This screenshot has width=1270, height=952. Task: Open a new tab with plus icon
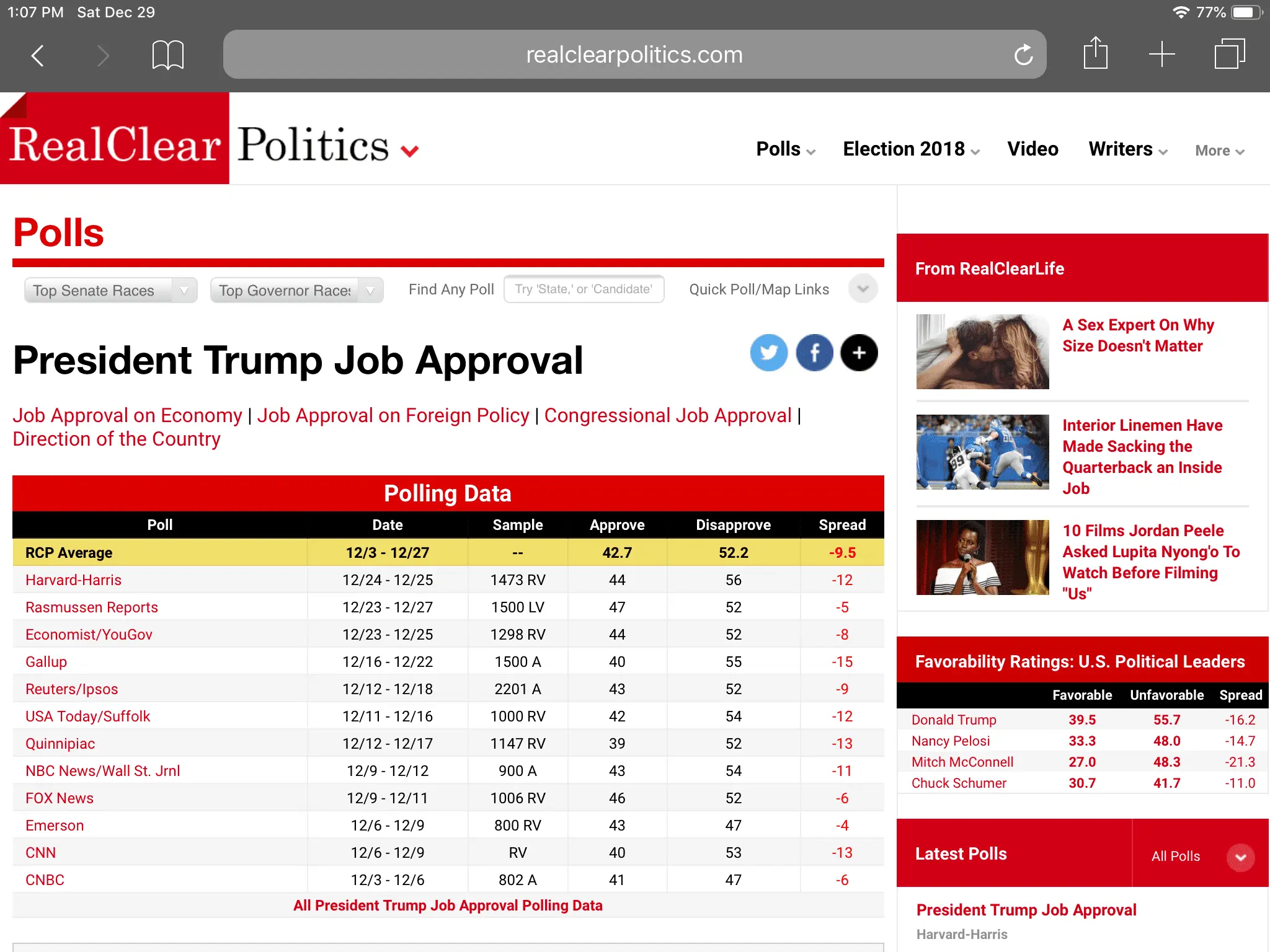1161,55
